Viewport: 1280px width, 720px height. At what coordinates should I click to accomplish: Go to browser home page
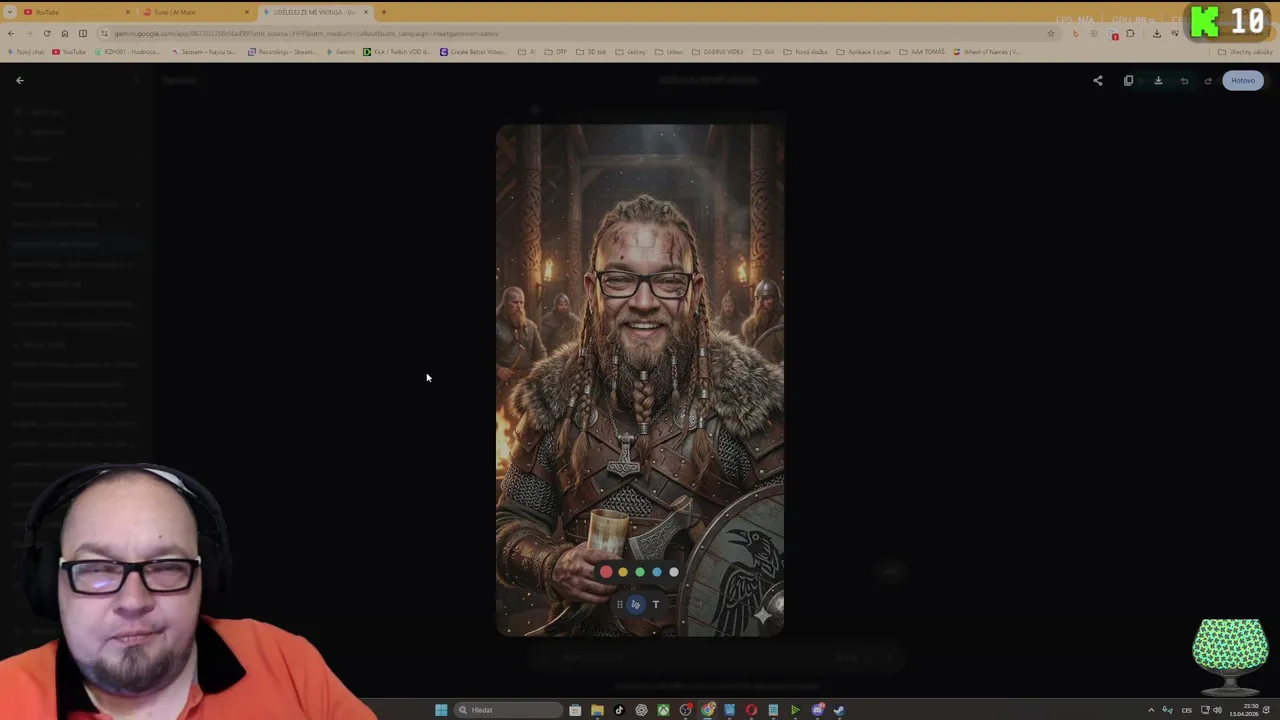point(65,33)
